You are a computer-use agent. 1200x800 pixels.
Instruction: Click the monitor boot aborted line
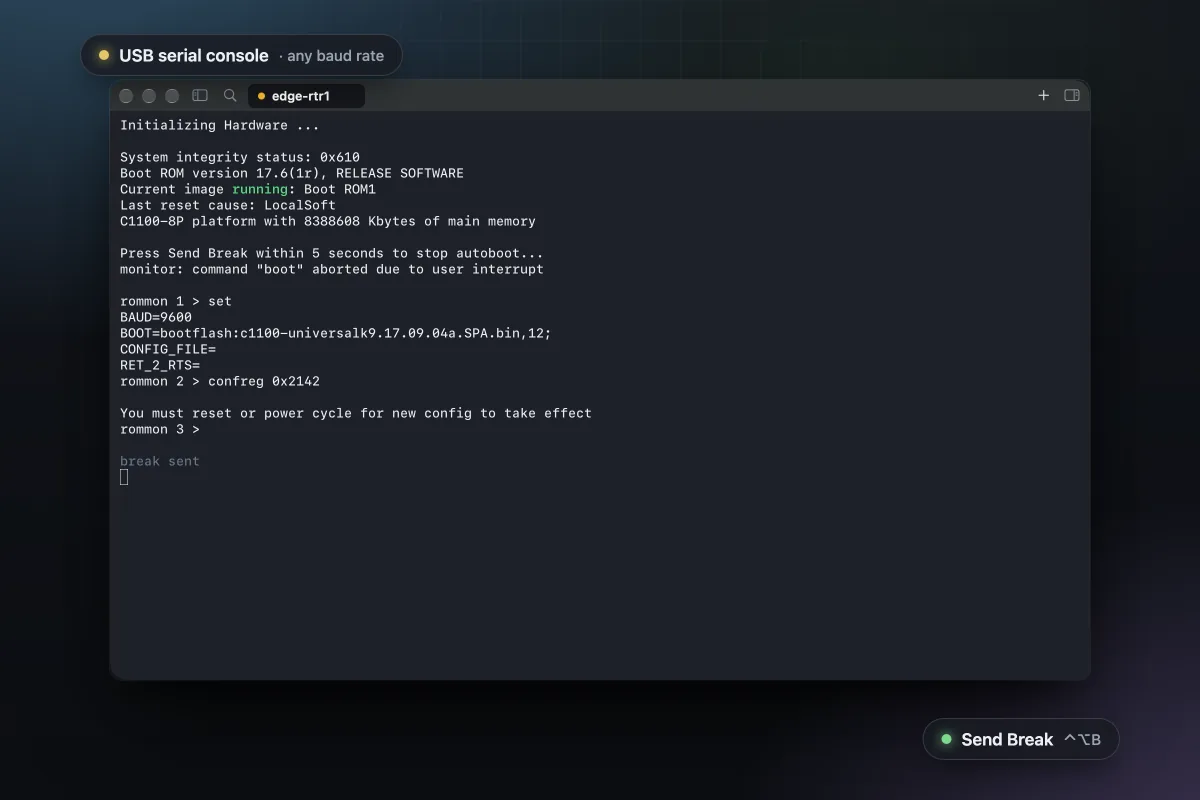tap(332, 269)
